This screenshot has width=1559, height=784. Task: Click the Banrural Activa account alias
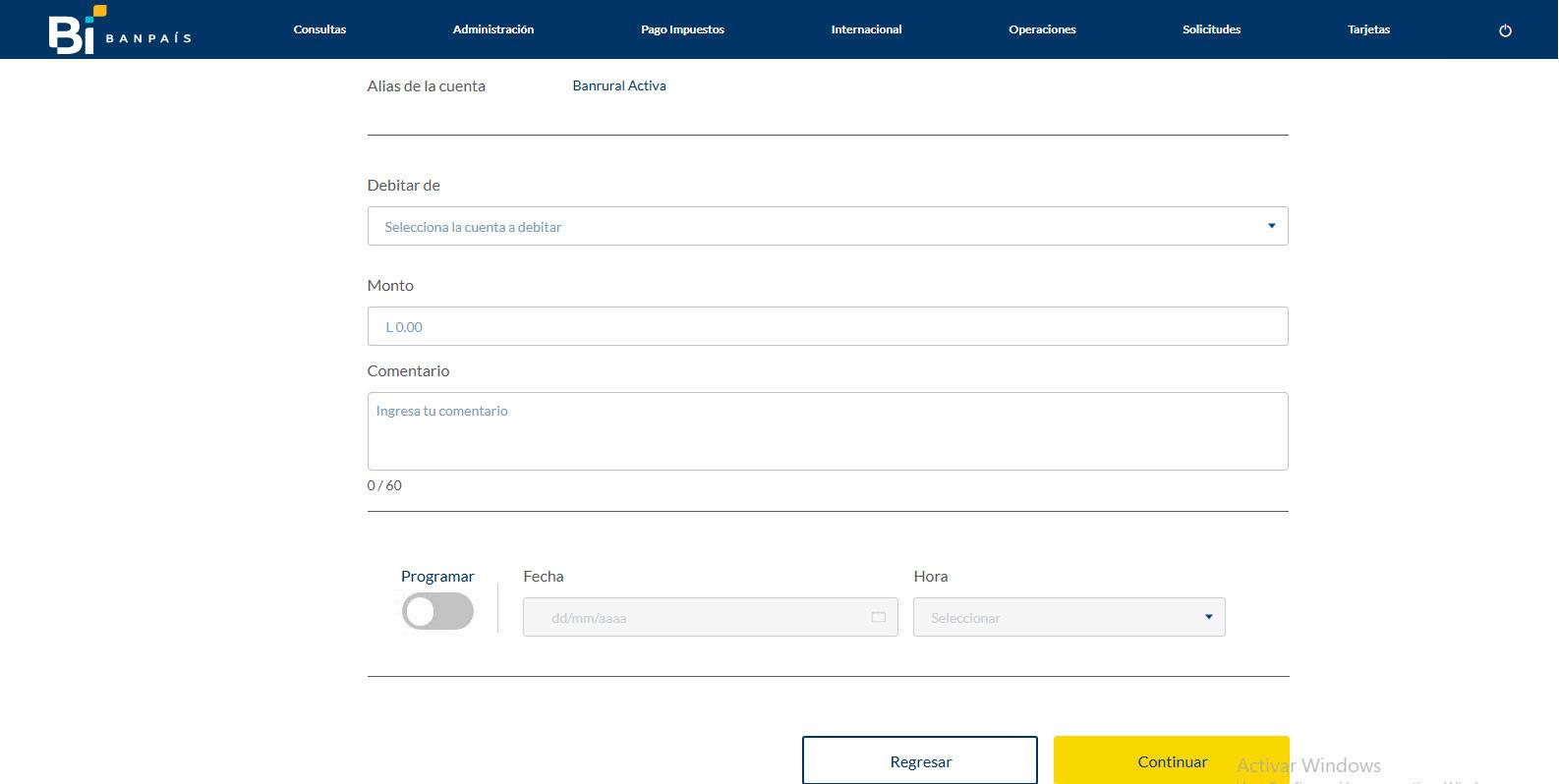(x=619, y=85)
